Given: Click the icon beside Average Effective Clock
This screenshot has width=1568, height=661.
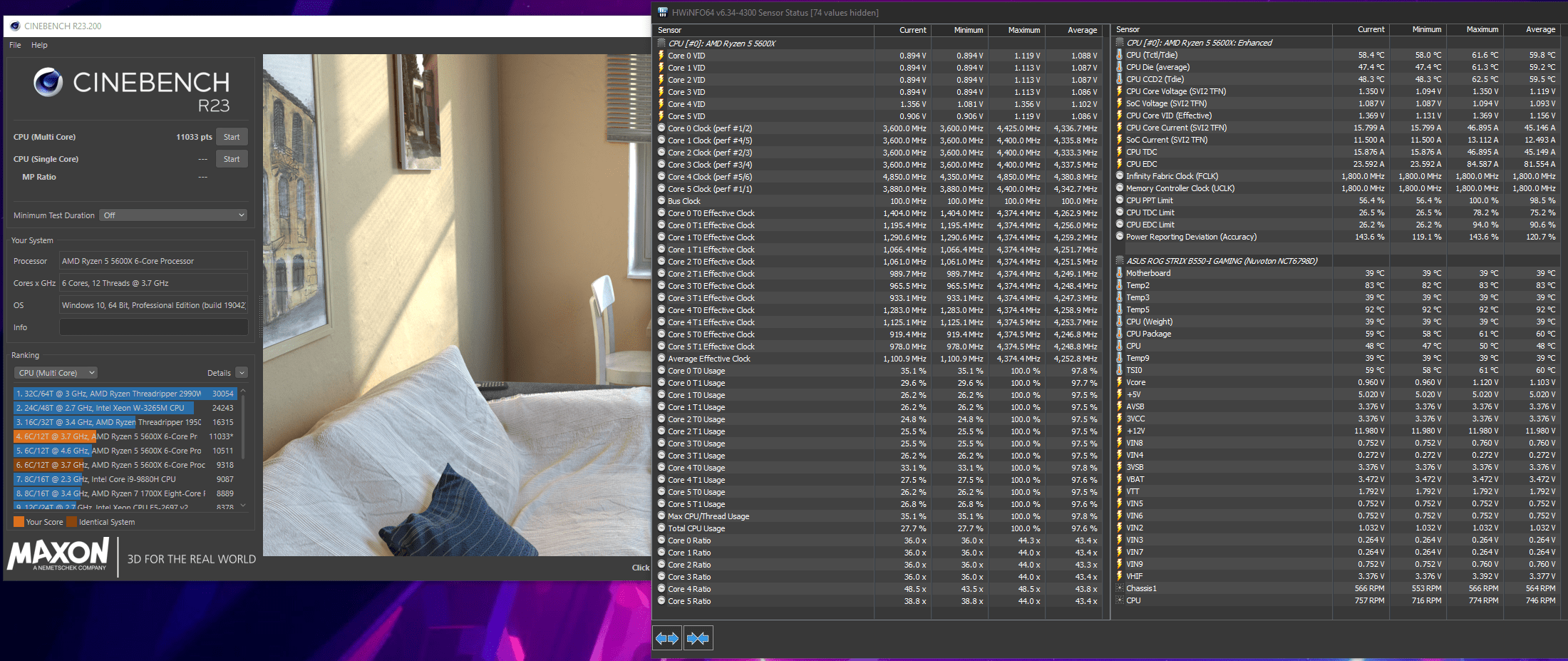Looking at the screenshot, I should [x=661, y=359].
